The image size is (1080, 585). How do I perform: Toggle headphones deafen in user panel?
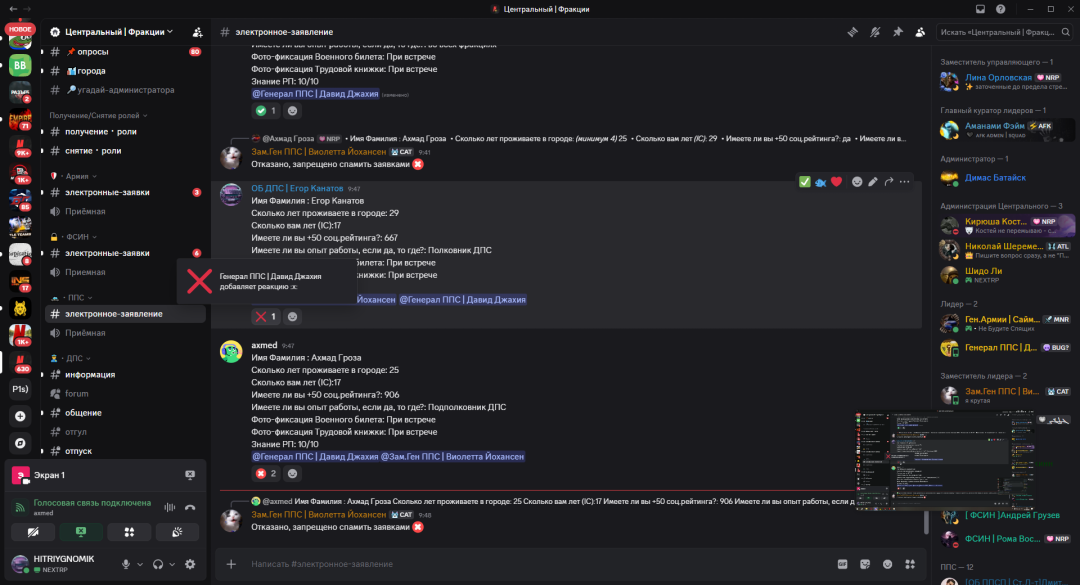point(158,564)
